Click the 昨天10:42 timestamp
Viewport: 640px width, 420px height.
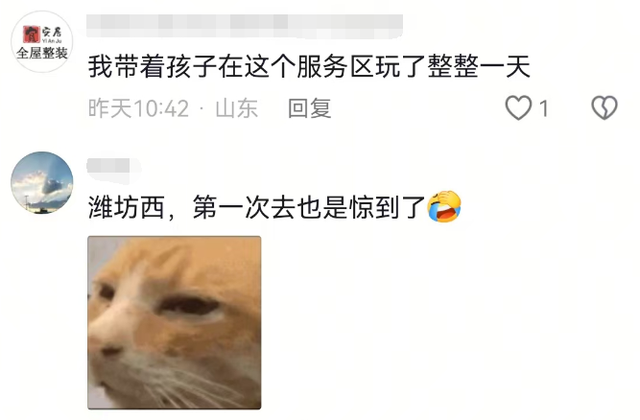(x=139, y=109)
